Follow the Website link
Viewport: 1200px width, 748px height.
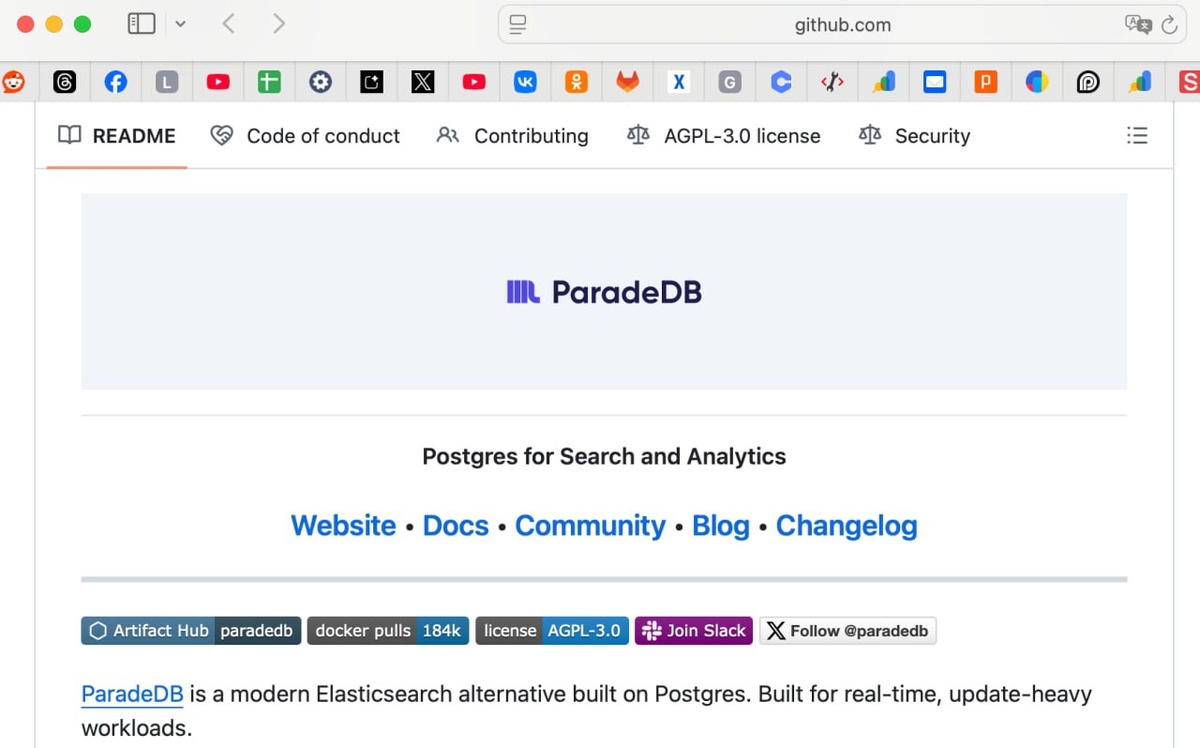pos(343,525)
